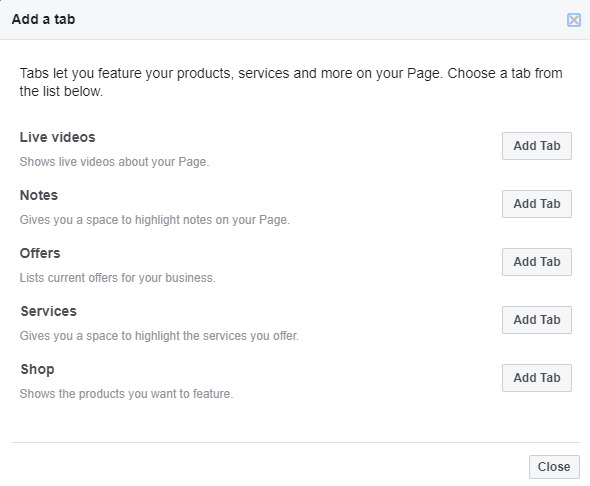This screenshot has height=486, width=590.
Task: Add the Notes tab
Action: pyautogui.click(x=537, y=204)
